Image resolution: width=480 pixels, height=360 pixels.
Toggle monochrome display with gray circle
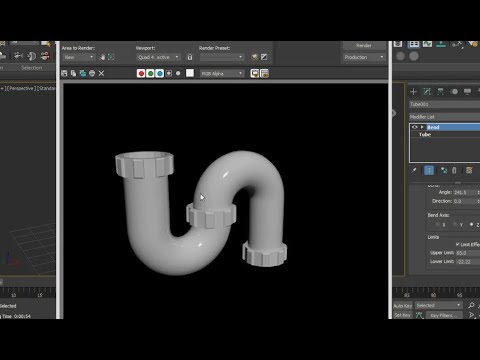[x=178, y=73]
